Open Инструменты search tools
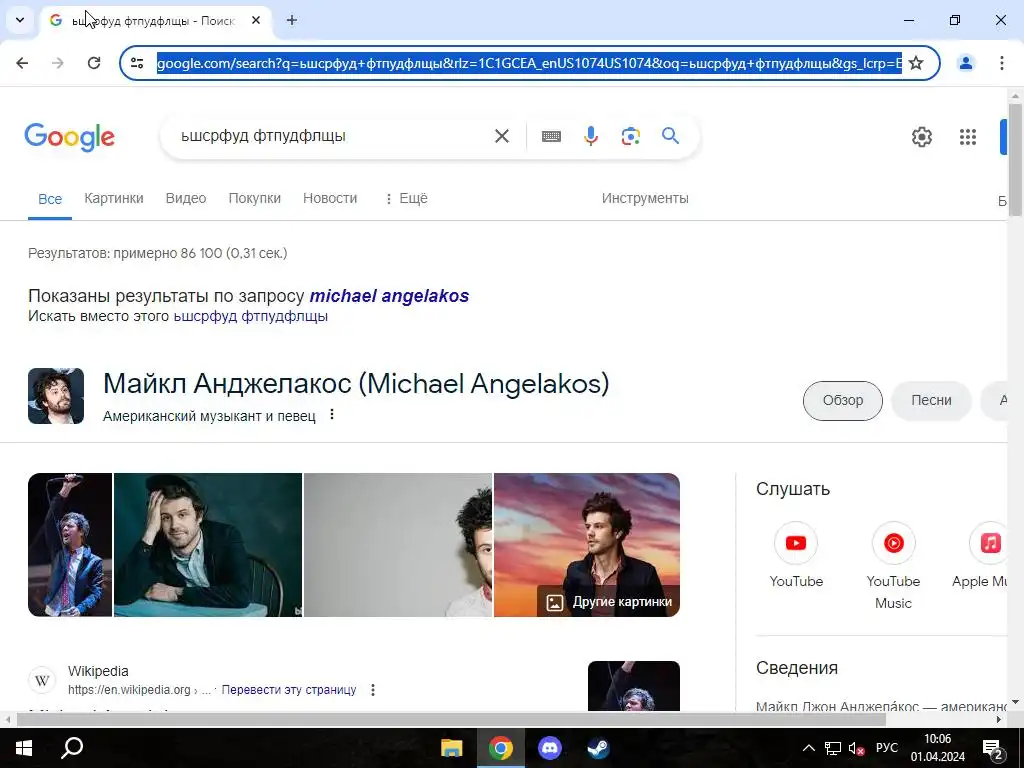This screenshot has width=1024, height=768. coord(645,198)
